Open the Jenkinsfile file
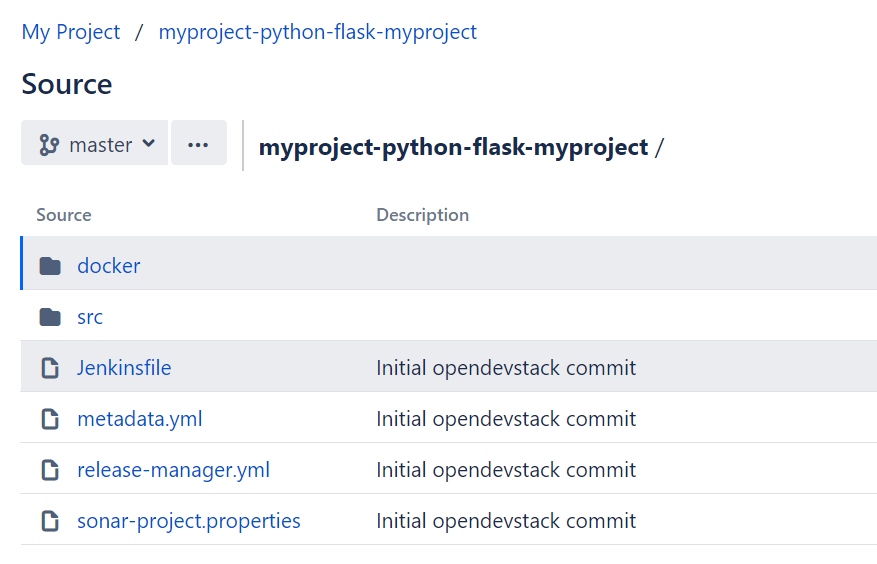Image resolution: width=877 pixels, height=564 pixels. pos(124,368)
